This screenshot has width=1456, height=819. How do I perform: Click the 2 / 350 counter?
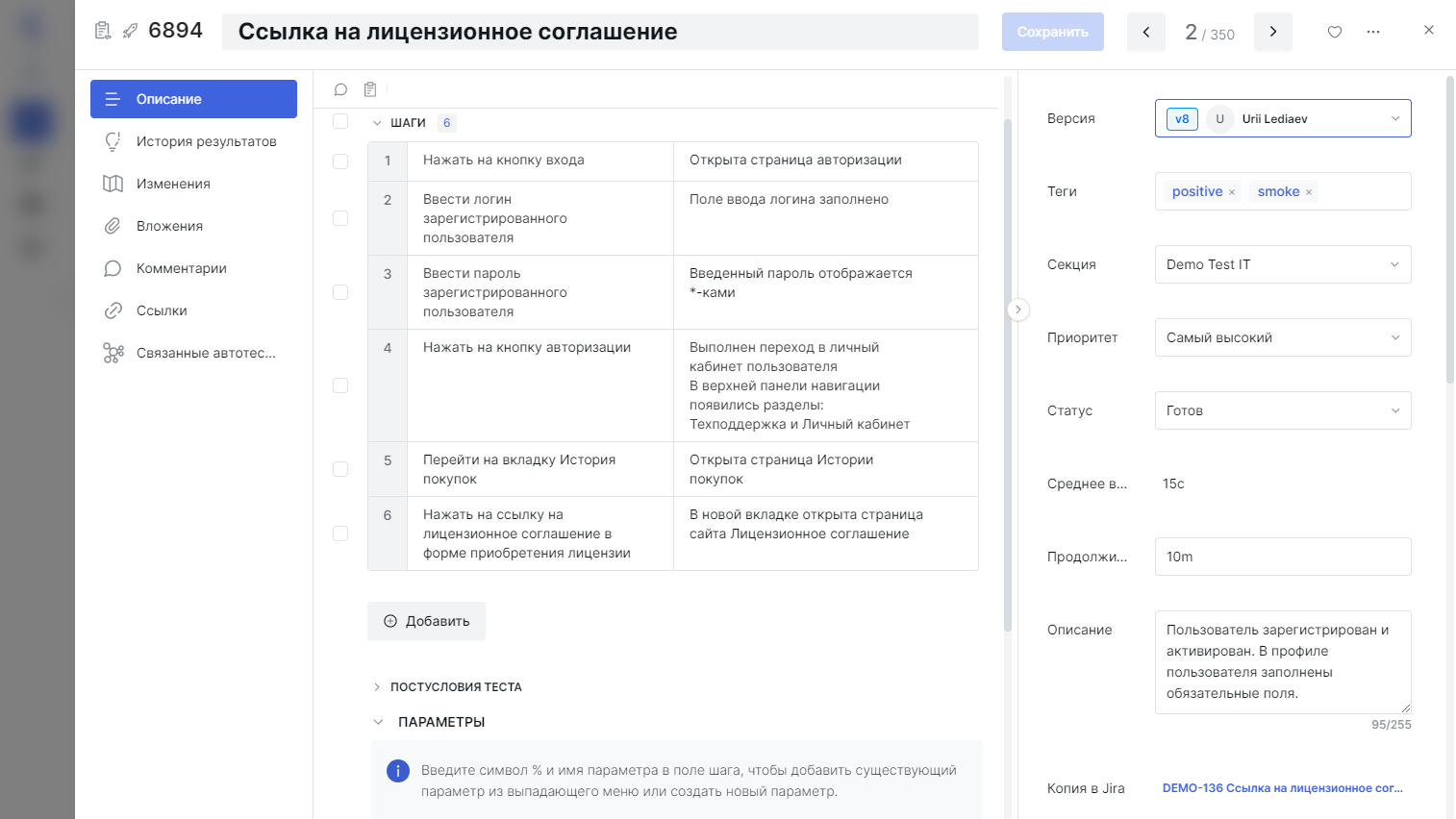pyautogui.click(x=1210, y=33)
